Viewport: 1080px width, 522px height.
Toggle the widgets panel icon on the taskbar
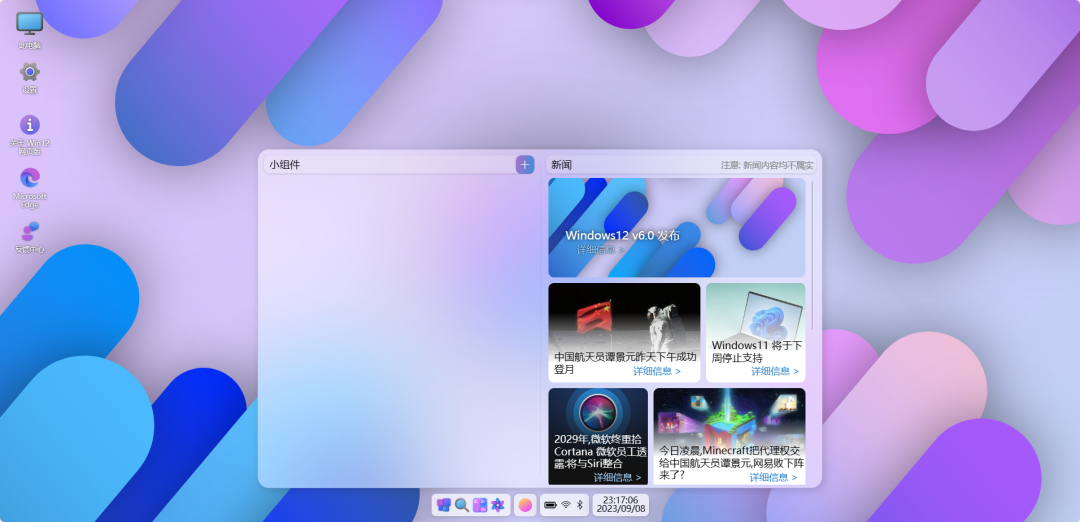pyautogui.click(x=479, y=505)
